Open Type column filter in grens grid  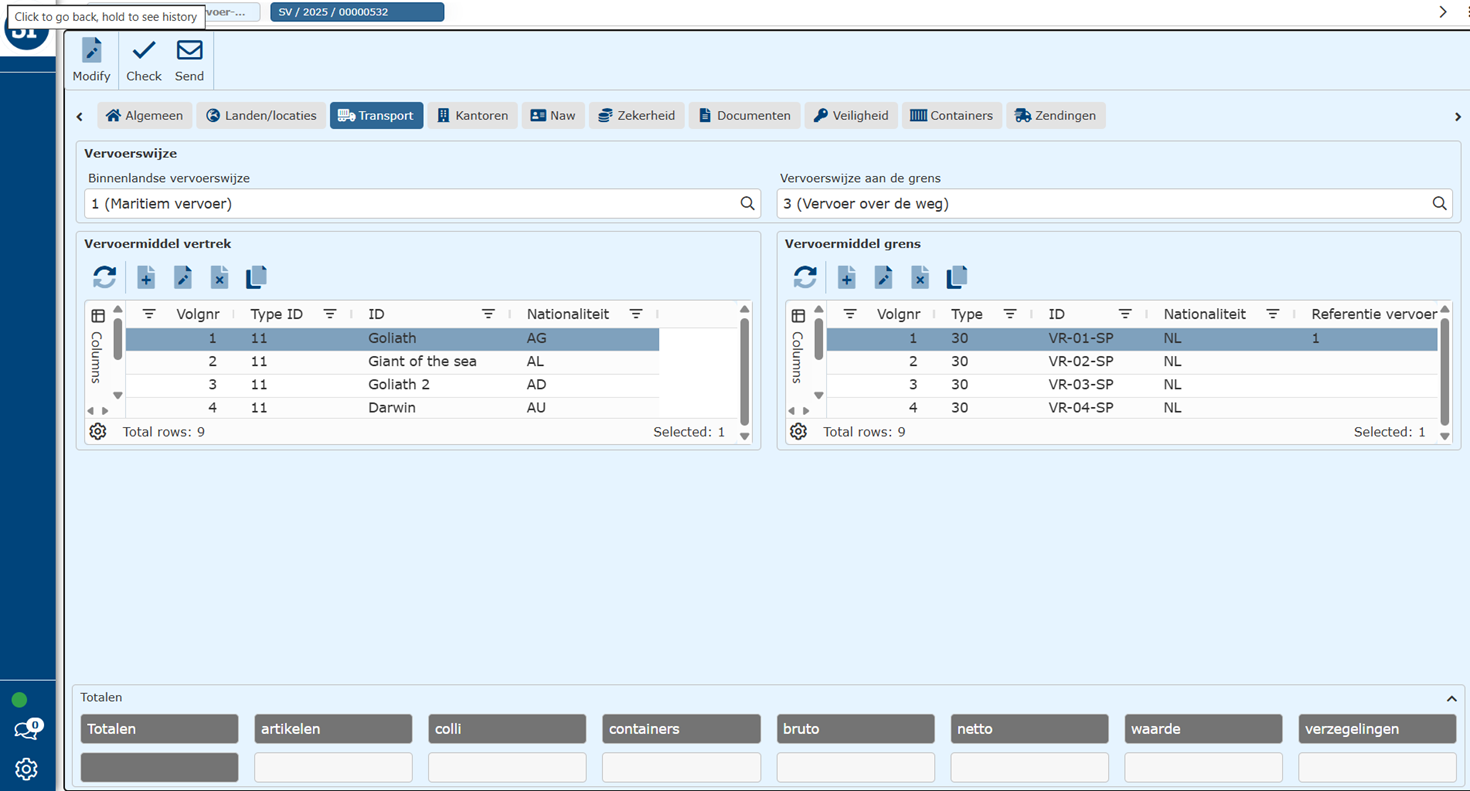[1010, 314]
